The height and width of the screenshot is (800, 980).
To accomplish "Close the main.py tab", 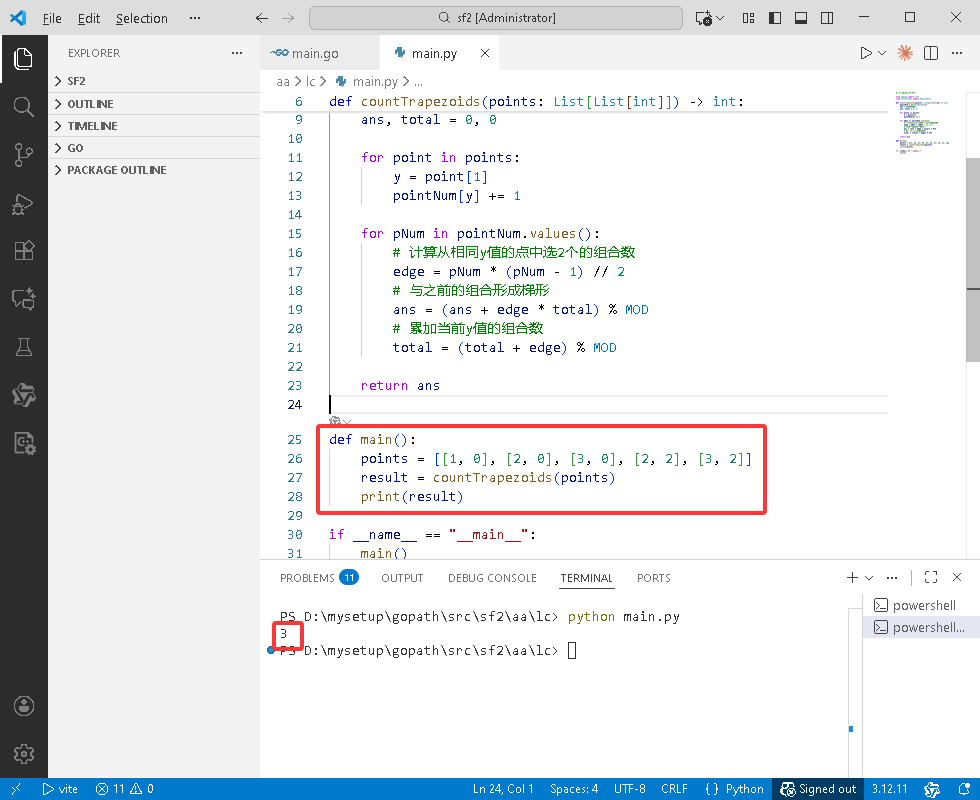I will pos(485,53).
